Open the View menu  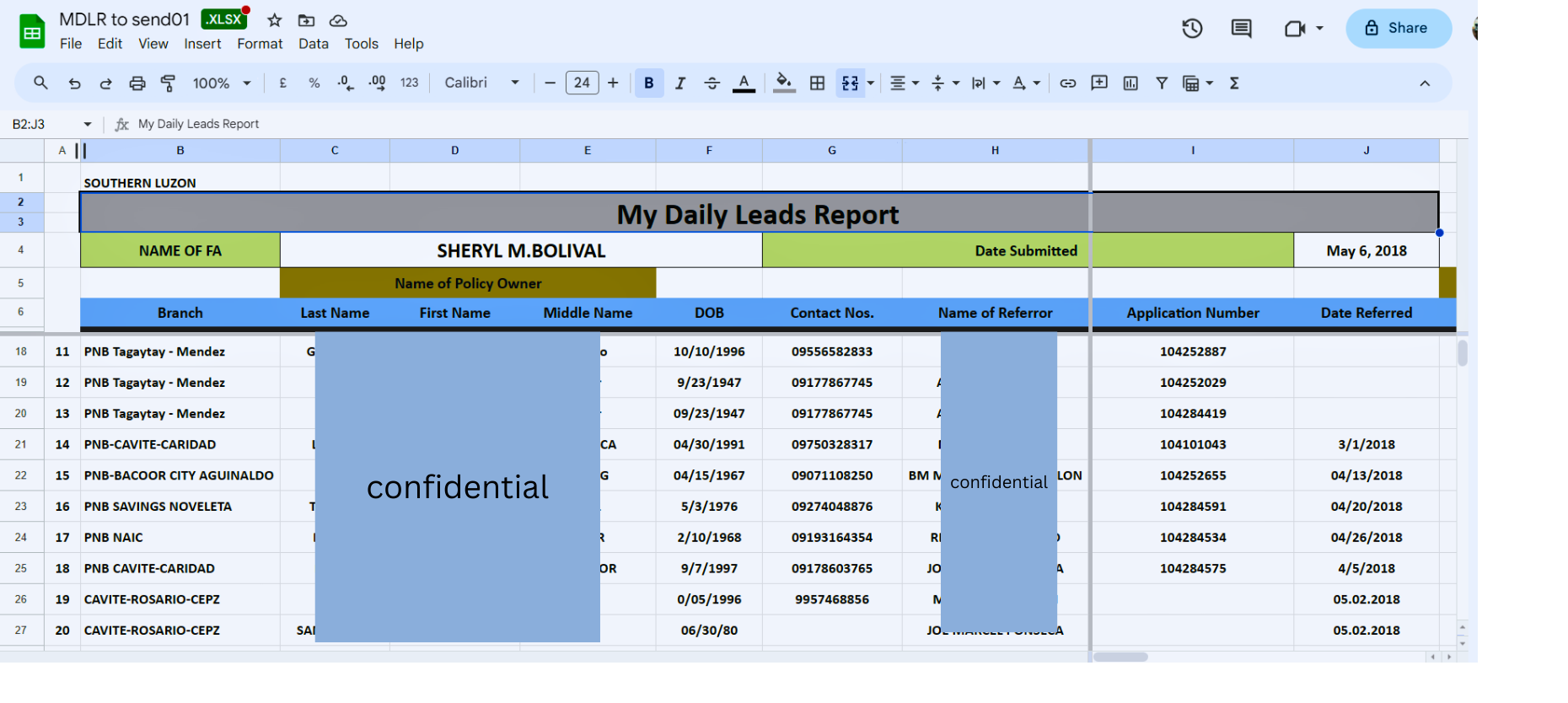pos(153,44)
